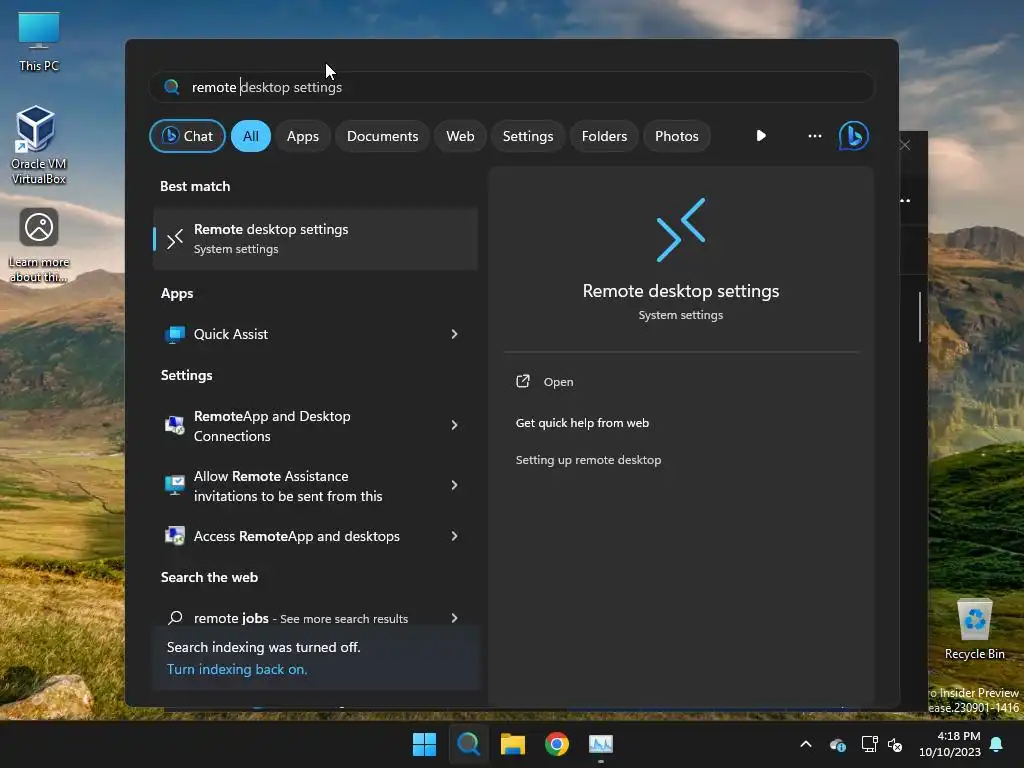Open the Windows Start button
This screenshot has height=768, width=1024.
tap(424, 744)
